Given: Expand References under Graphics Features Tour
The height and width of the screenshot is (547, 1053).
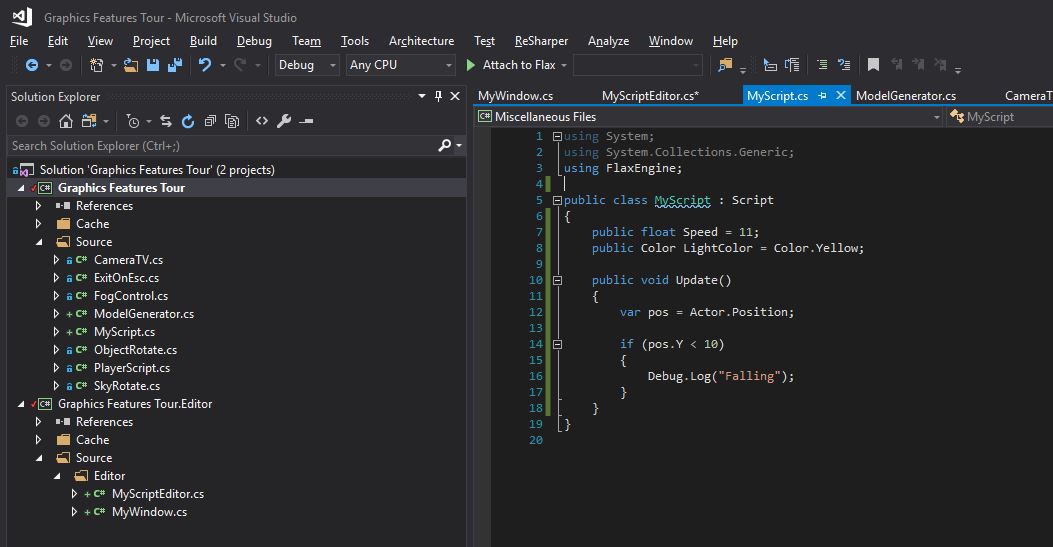Looking at the screenshot, I should coord(38,206).
